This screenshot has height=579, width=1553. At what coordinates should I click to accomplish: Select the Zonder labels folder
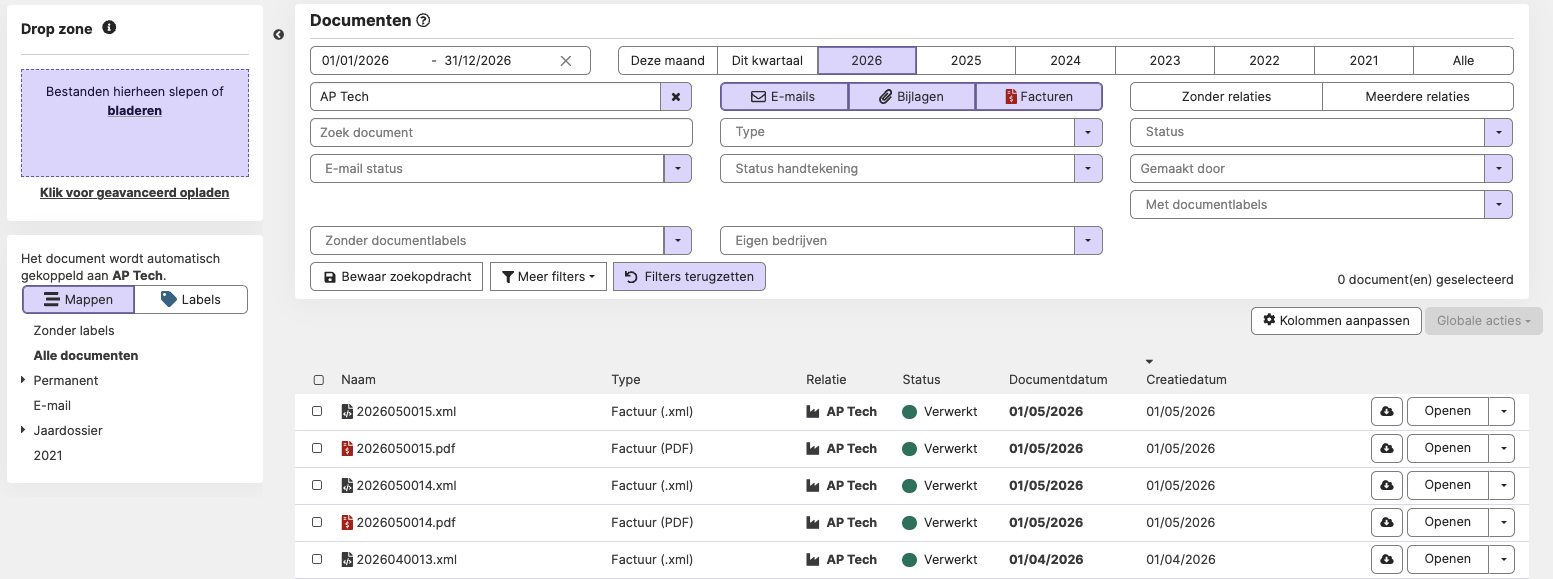[74, 331]
